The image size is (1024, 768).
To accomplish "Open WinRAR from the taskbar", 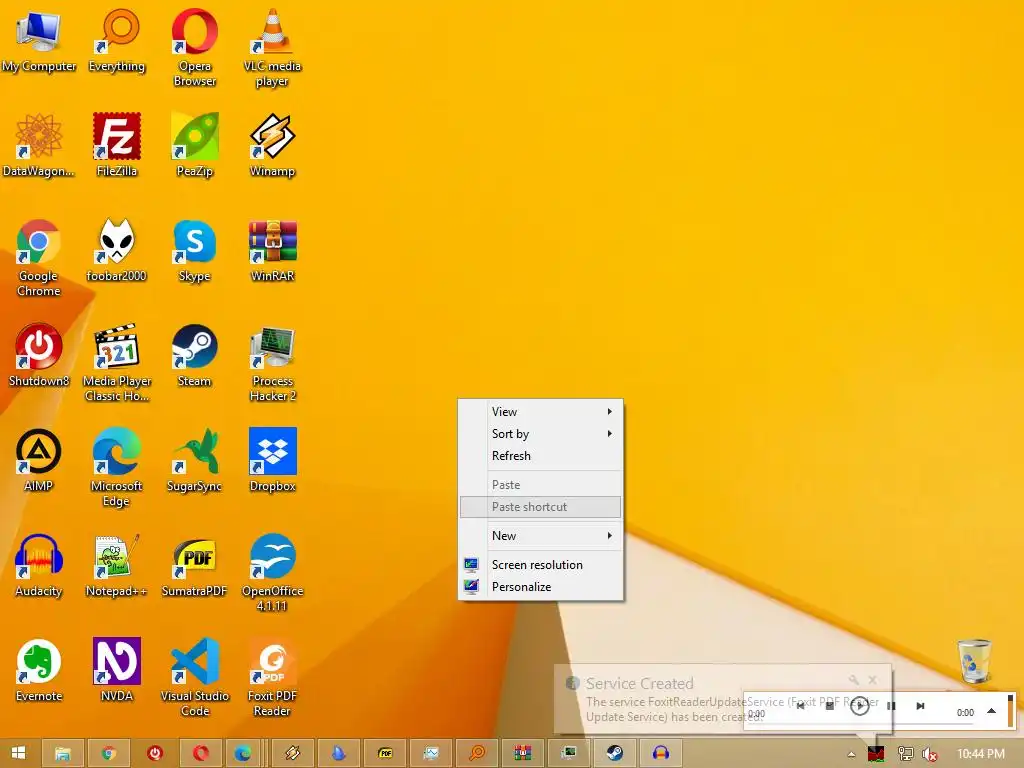I will 522,753.
